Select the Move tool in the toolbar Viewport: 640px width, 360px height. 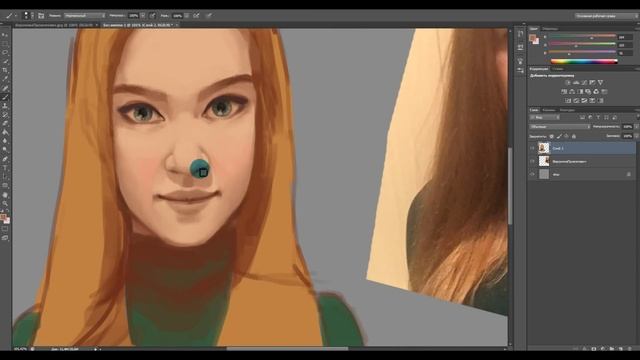[5, 35]
